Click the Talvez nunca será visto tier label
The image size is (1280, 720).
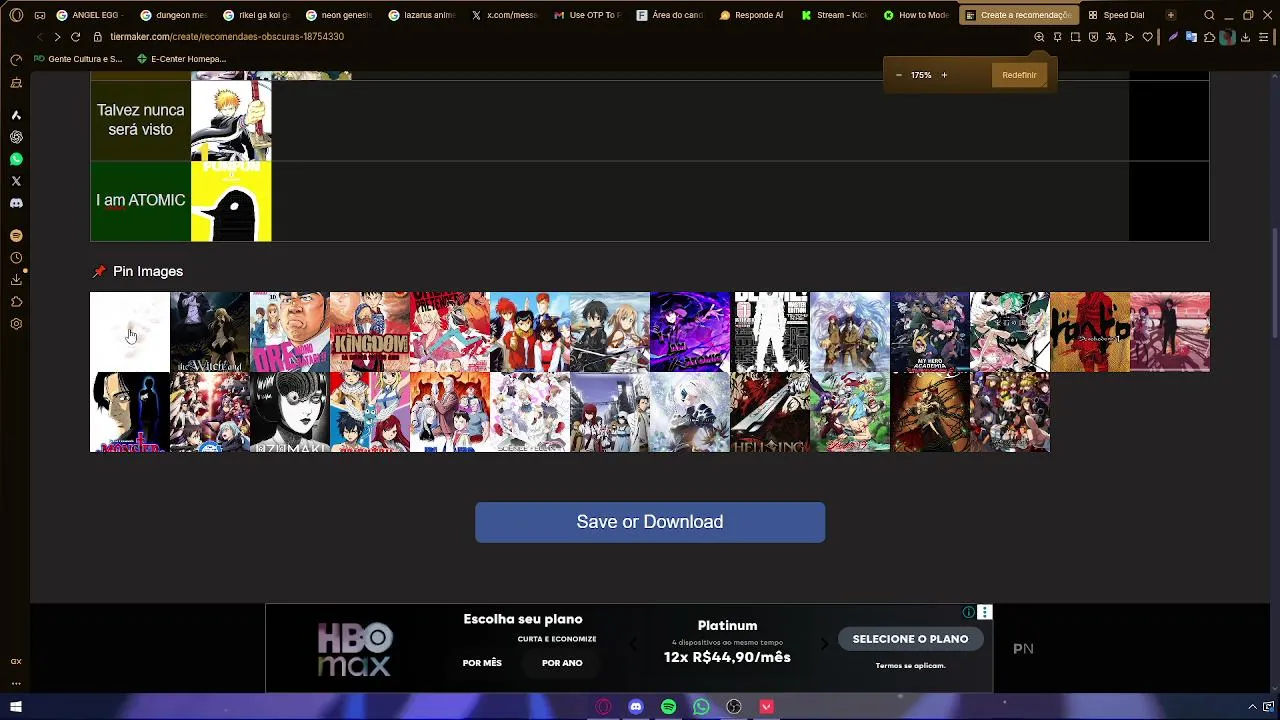click(x=140, y=120)
